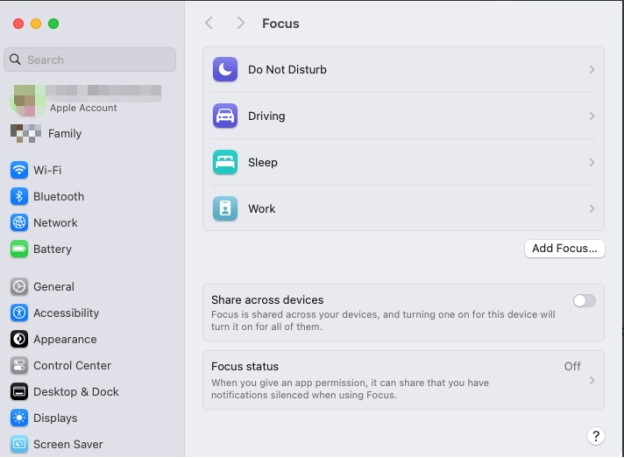Go back using the left arrow
This screenshot has width=624, height=458.
(209, 23)
